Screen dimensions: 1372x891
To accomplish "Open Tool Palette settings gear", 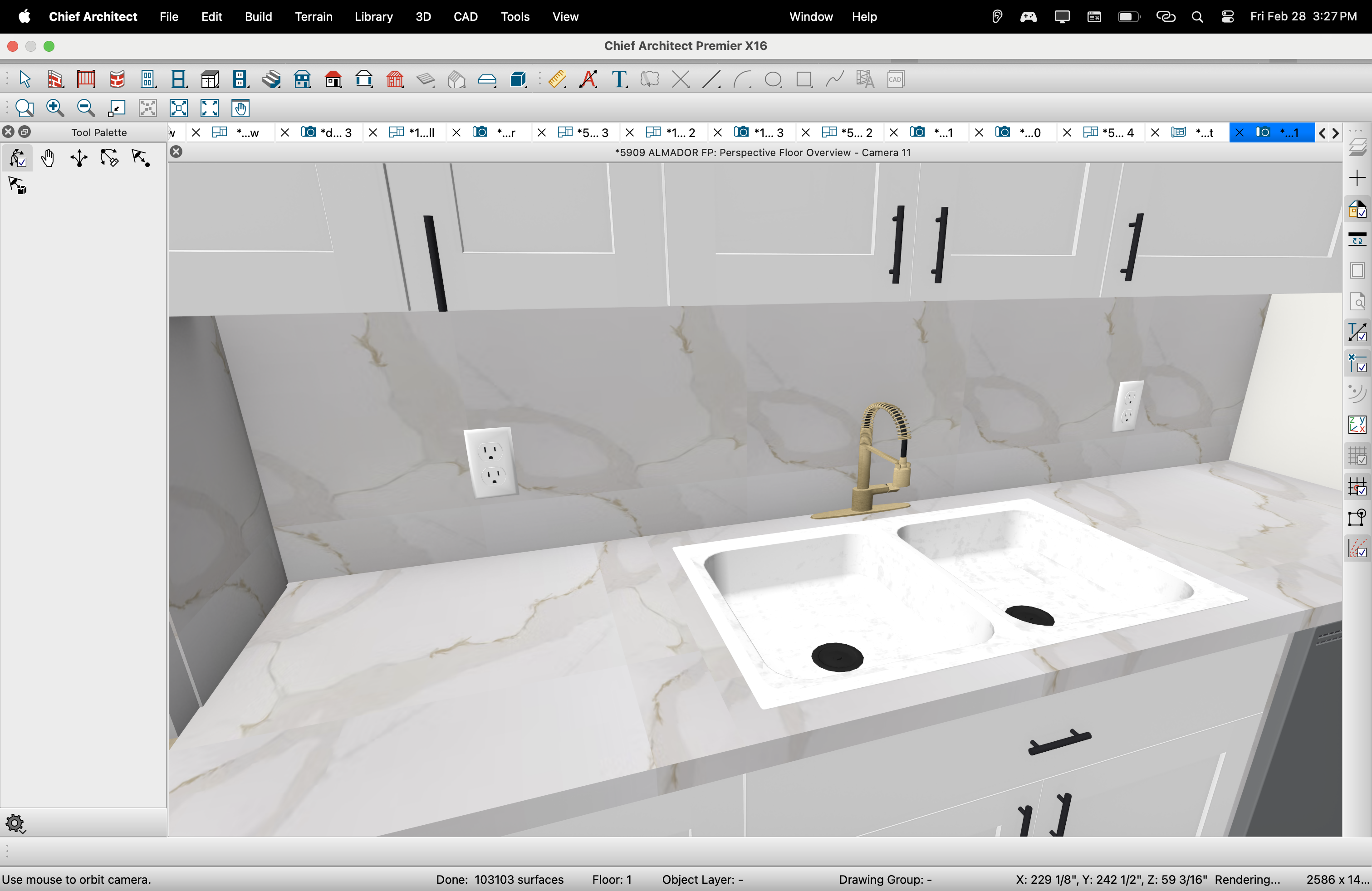I will (x=15, y=823).
